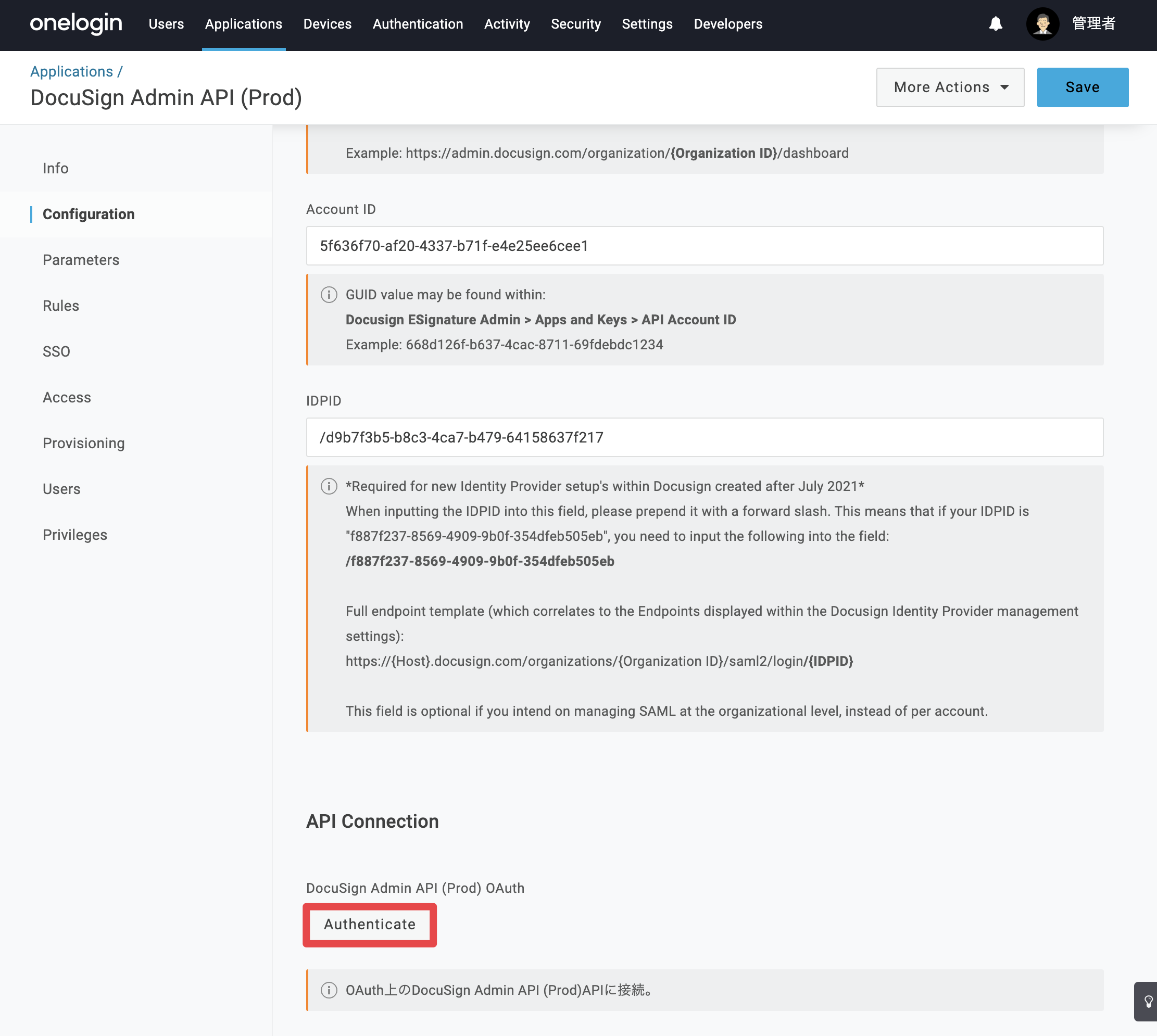Image resolution: width=1157 pixels, height=1036 pixels.
Task: Open the Applications top menu
Action: pos(244,24)
